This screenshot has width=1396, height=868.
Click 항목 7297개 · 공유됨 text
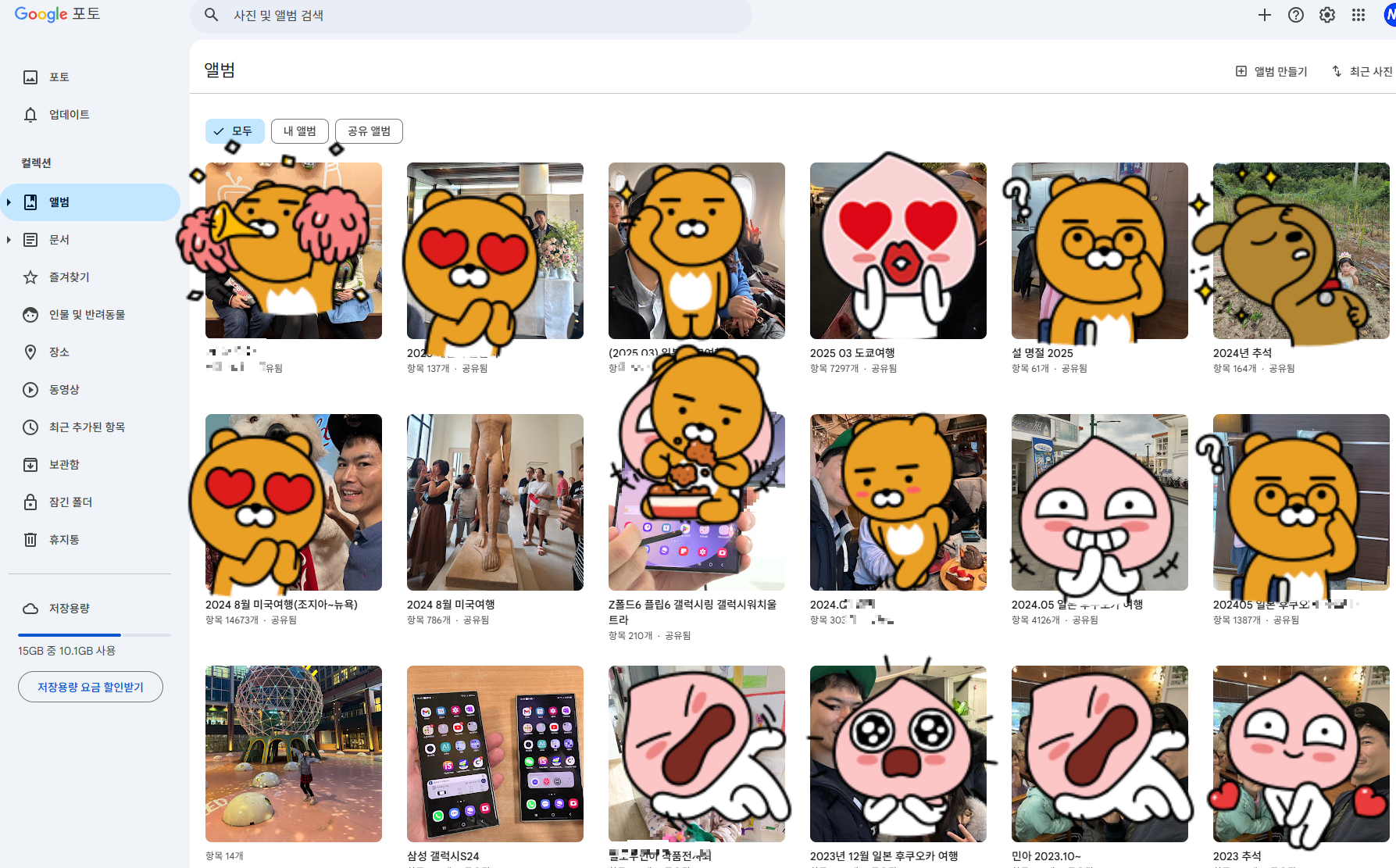coord(853,369)
